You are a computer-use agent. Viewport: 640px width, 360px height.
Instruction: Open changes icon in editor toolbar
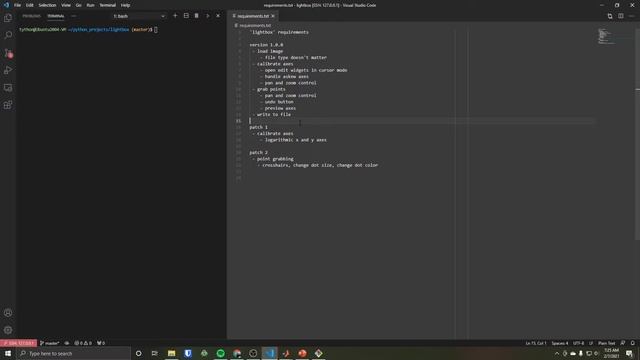pyautogui.click(x=610, y=16)
